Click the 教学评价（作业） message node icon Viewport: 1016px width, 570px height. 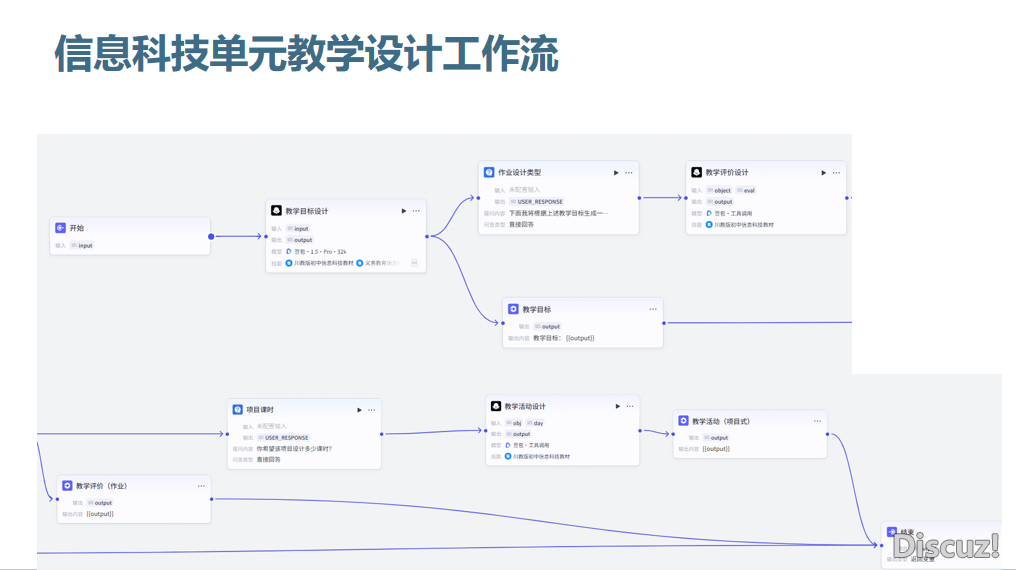(67, 486)
